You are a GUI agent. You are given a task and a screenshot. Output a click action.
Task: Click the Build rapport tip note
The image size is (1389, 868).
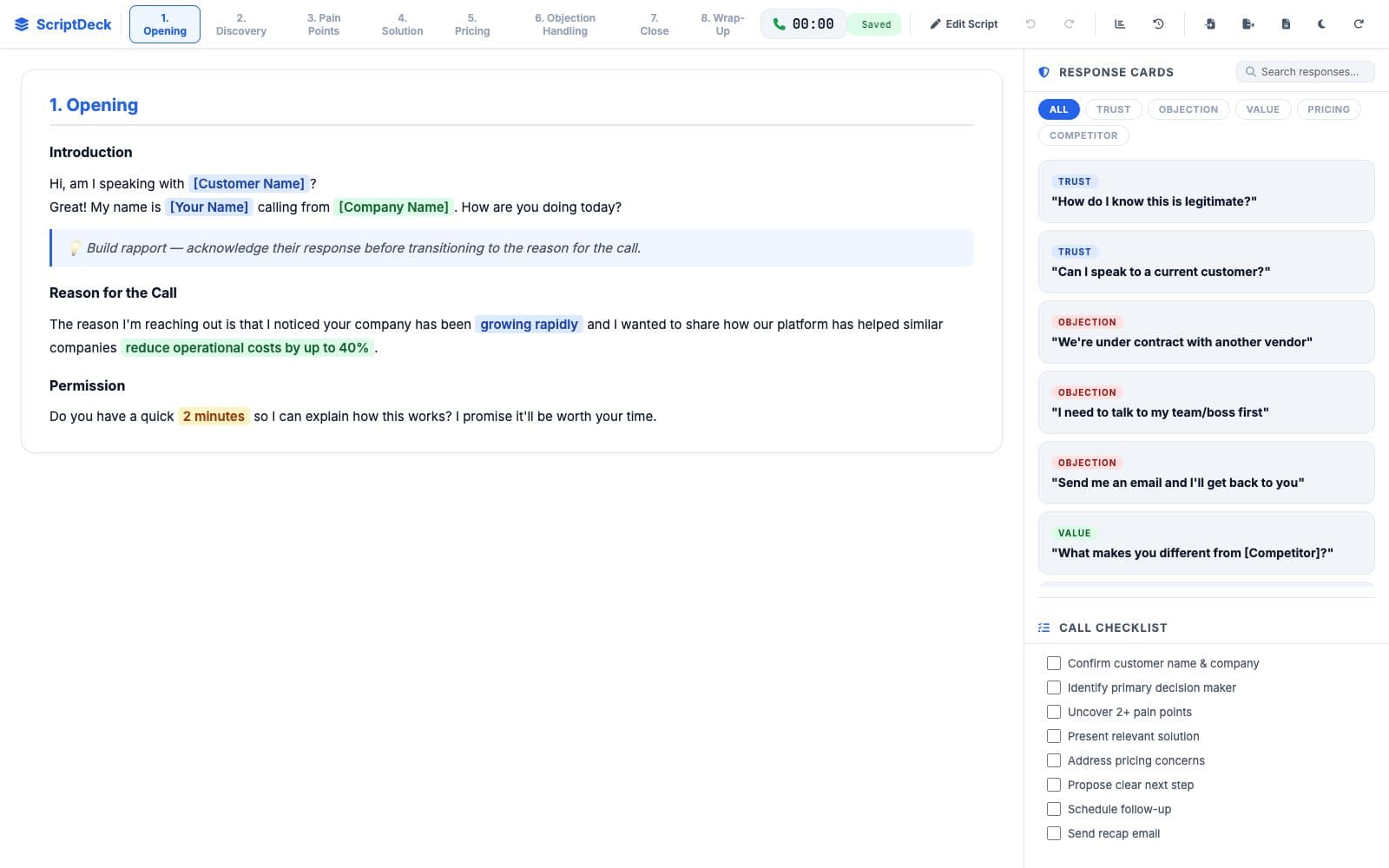click(511, 248)
